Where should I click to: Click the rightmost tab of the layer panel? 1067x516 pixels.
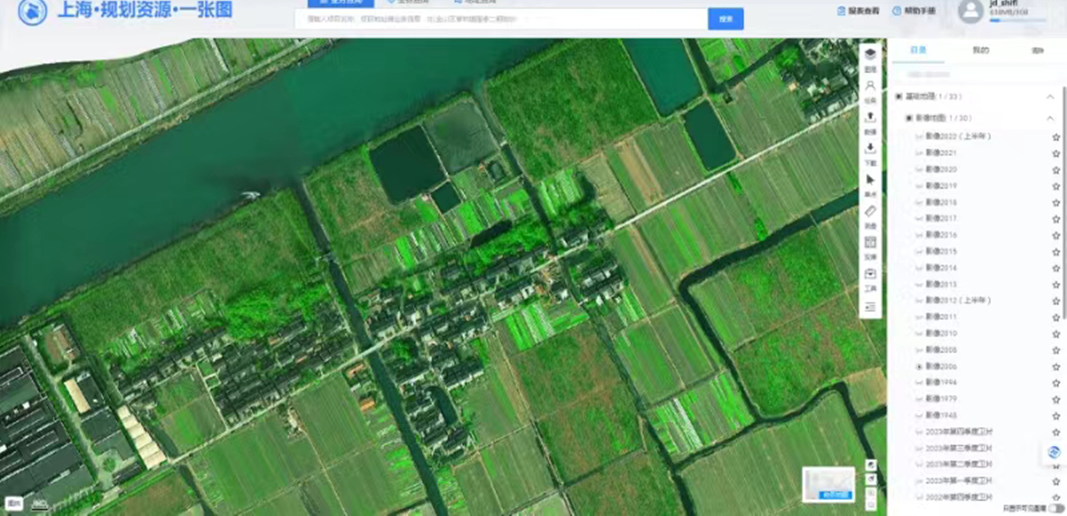(x=1037, y=50)
